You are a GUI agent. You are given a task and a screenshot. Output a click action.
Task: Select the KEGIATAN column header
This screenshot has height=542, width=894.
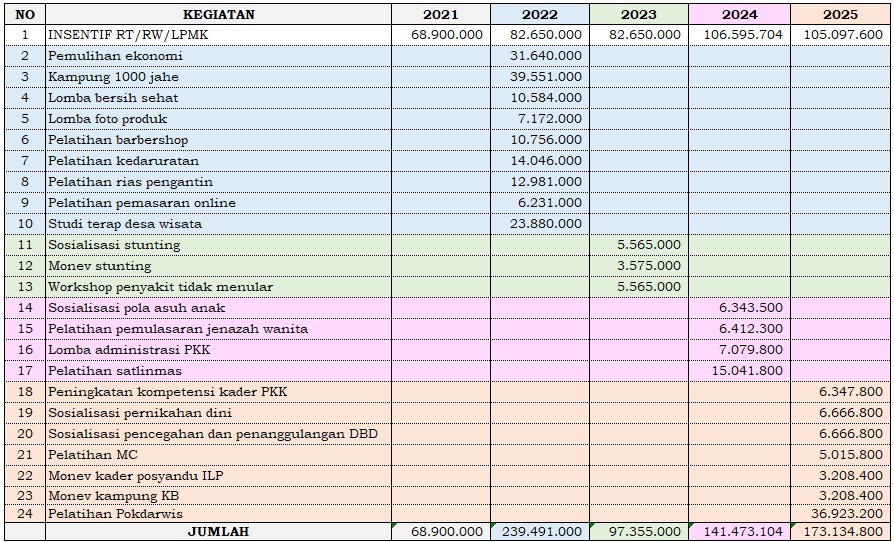pyautogui.click(x=218, y=14)
